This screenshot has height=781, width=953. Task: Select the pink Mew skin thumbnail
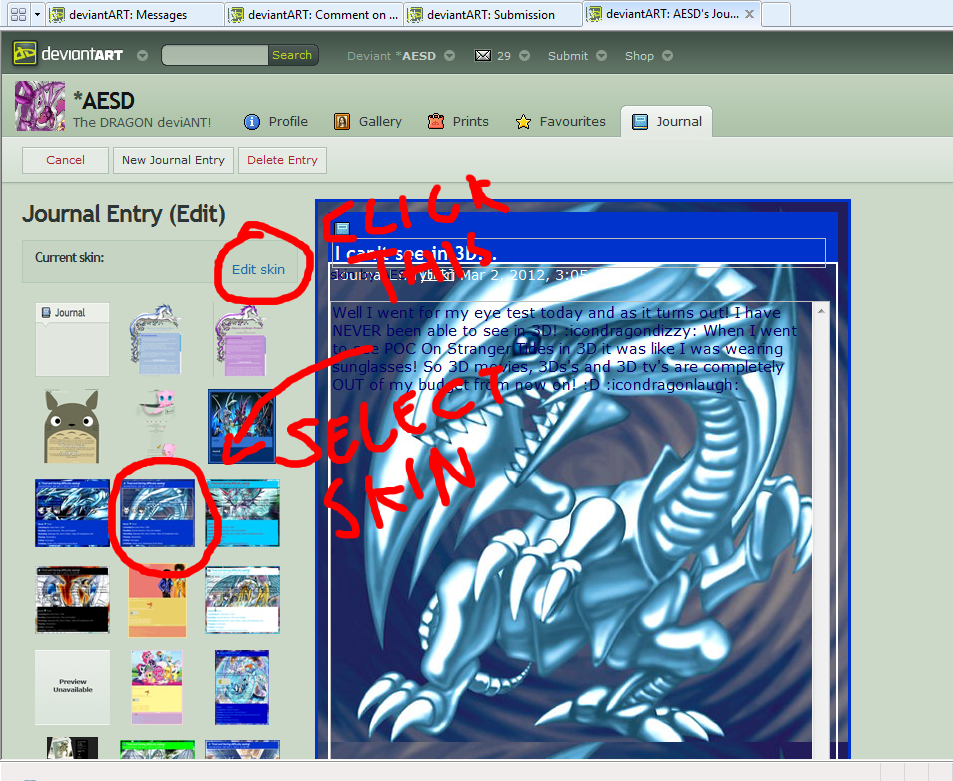pyautogui.click(x=158, y=424)
